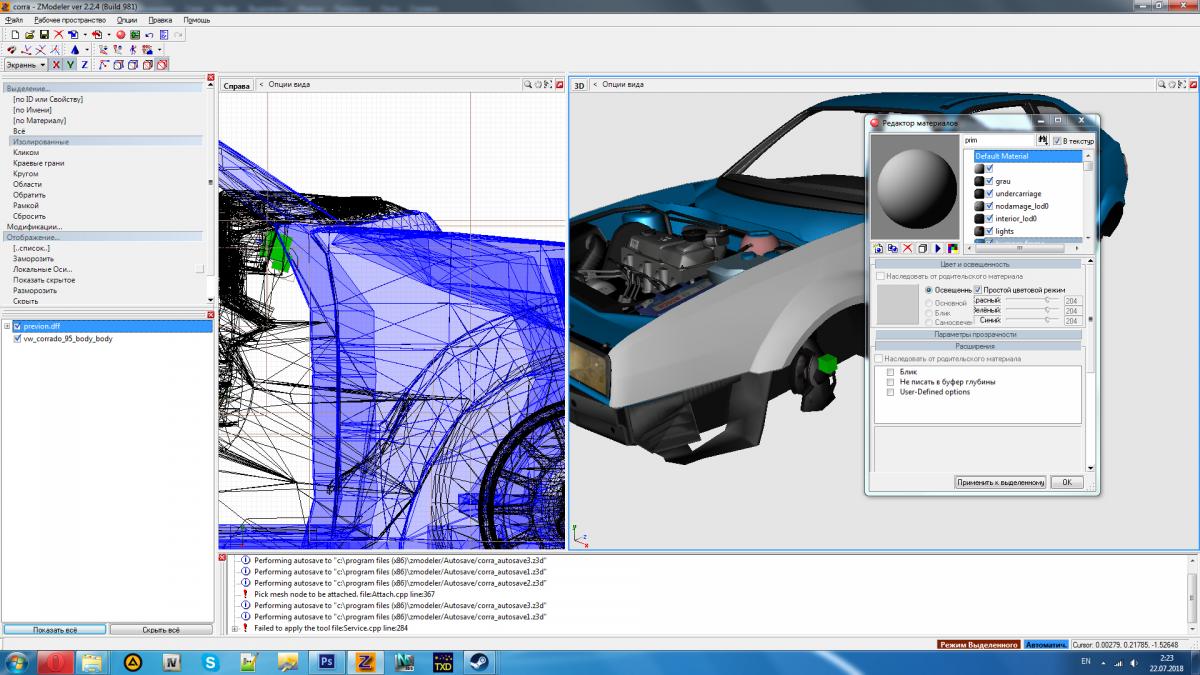Toggle the Z axis constraint button
The width and height of the screenshot is (1200, 675).
pyautogui.click(x=84, y=64)
